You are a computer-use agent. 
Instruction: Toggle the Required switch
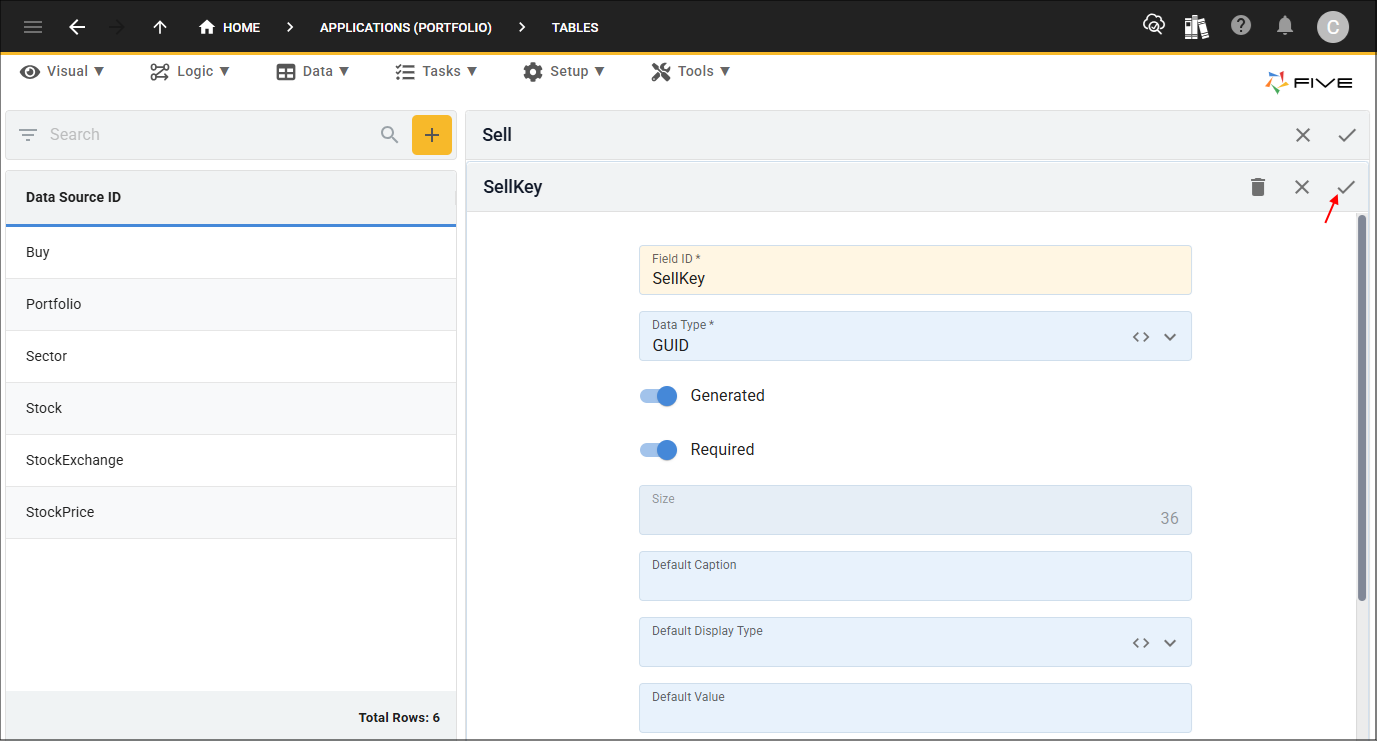pyautogui.click(x=659, y=450)
